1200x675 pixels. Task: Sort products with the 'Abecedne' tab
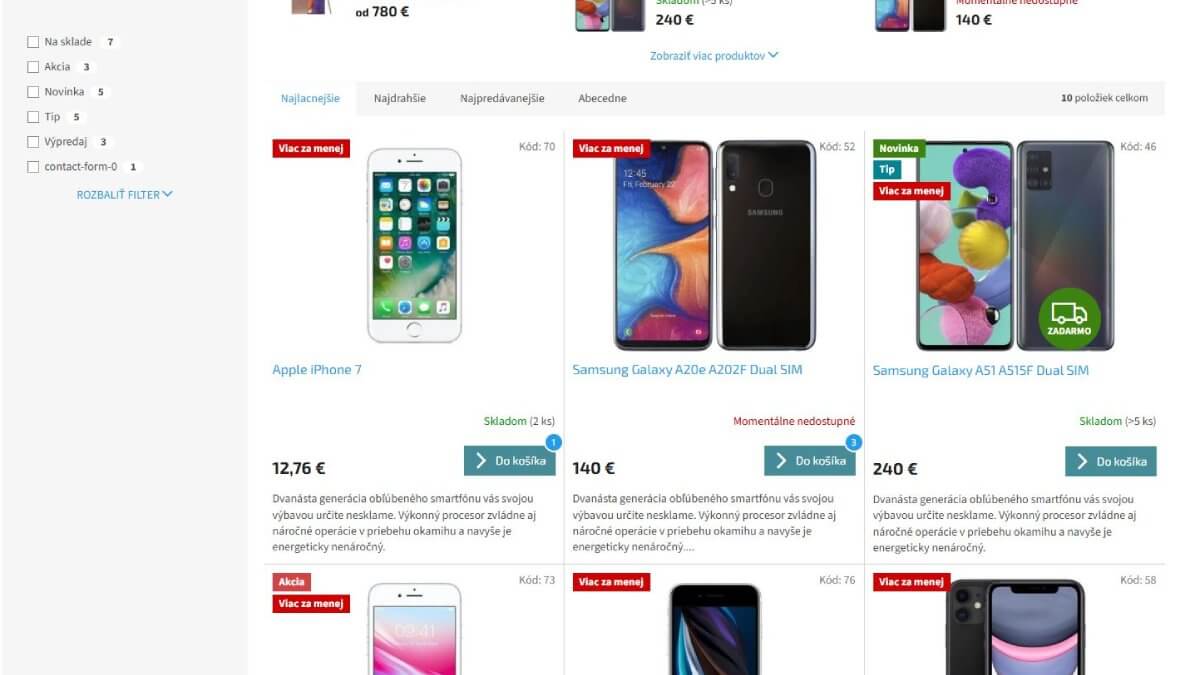click(602, 98)
